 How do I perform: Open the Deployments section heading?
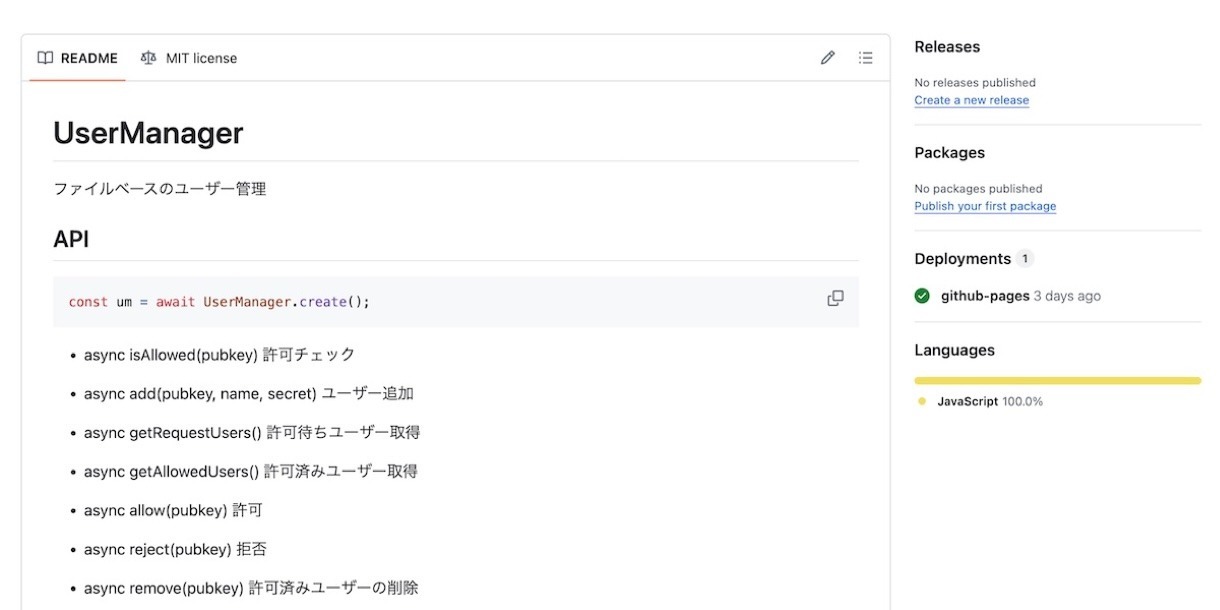pyautogui.click(x=962, y=259)
